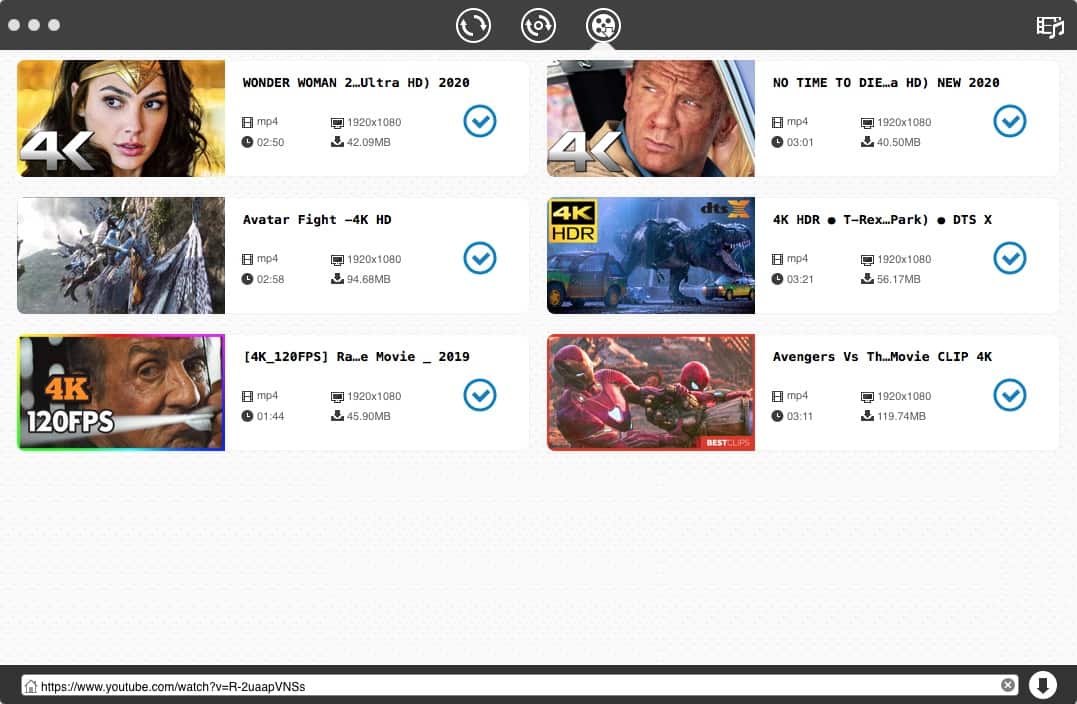Viewport: 1077px width, 704px height.
Task: Click the monitor icon on Wonder Woman card
Action: click(x=337, y=123)
